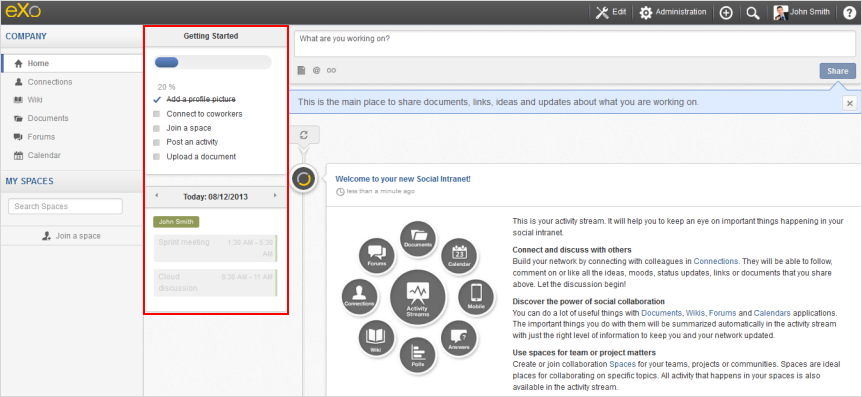Follow the Calendars link in welcome text
The image size is (862, 397).
[x=771, y=313]
